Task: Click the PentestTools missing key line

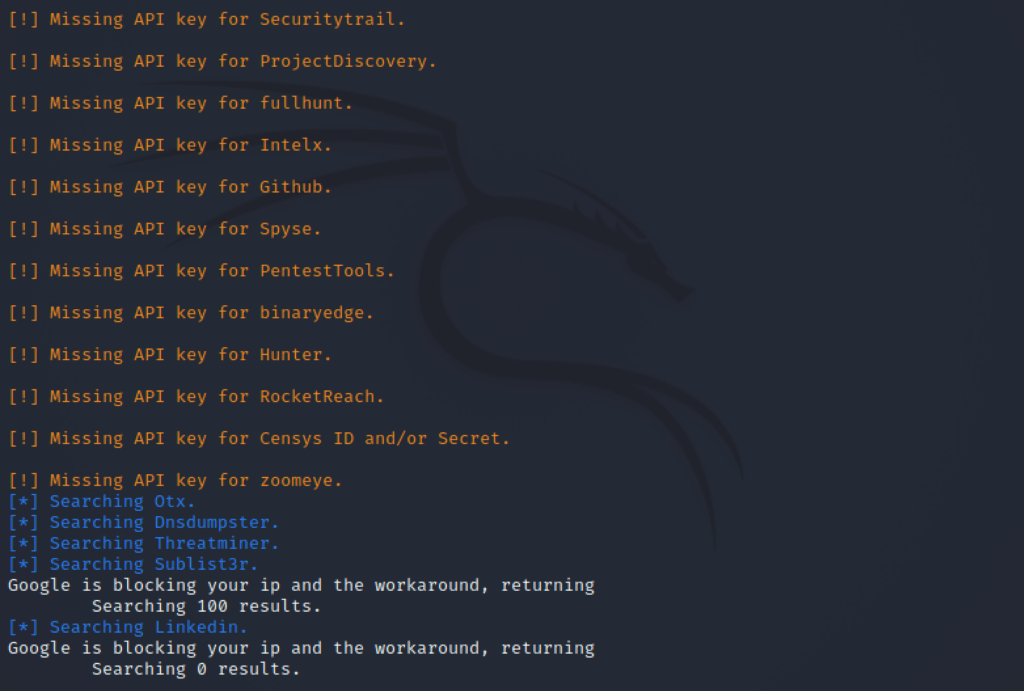Action: [201, 271]
